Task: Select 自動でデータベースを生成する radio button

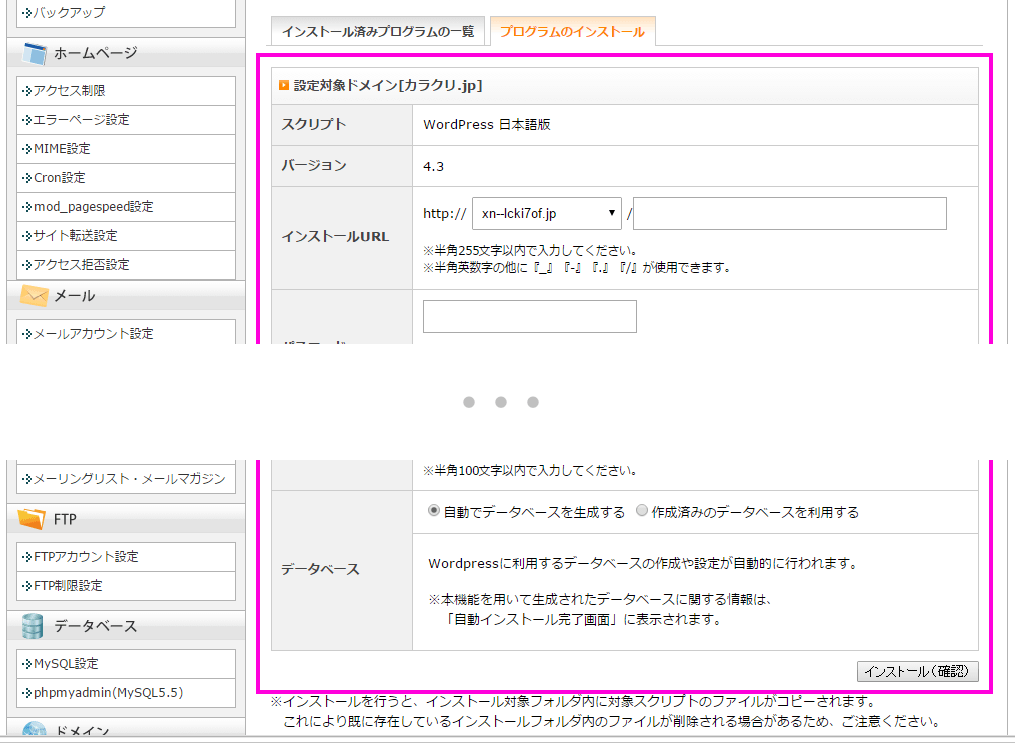Action: point(434,511)
